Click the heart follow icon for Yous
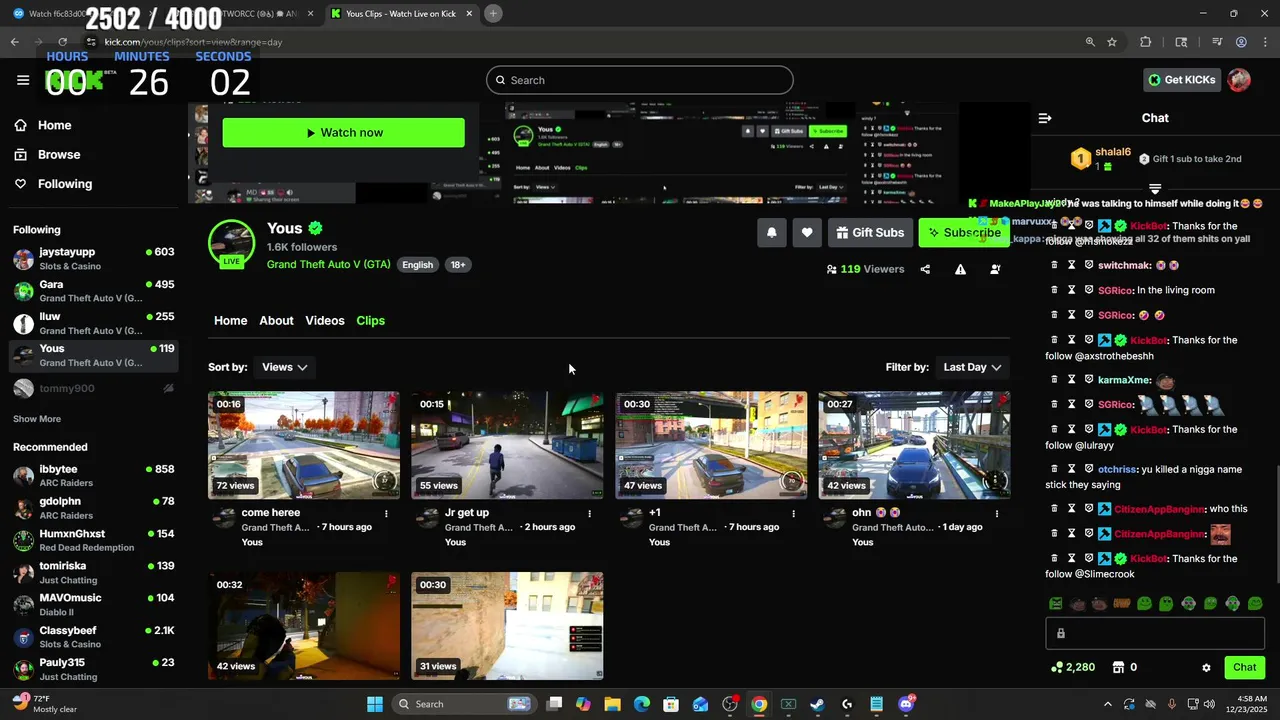The width and height of the screenshot is (1280, 720). (807, 233)
